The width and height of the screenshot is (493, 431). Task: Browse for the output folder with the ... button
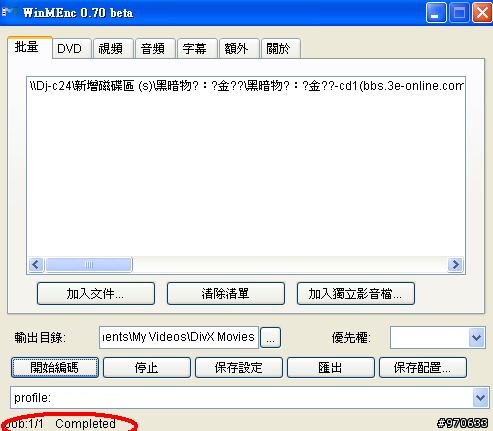[270, 338]
